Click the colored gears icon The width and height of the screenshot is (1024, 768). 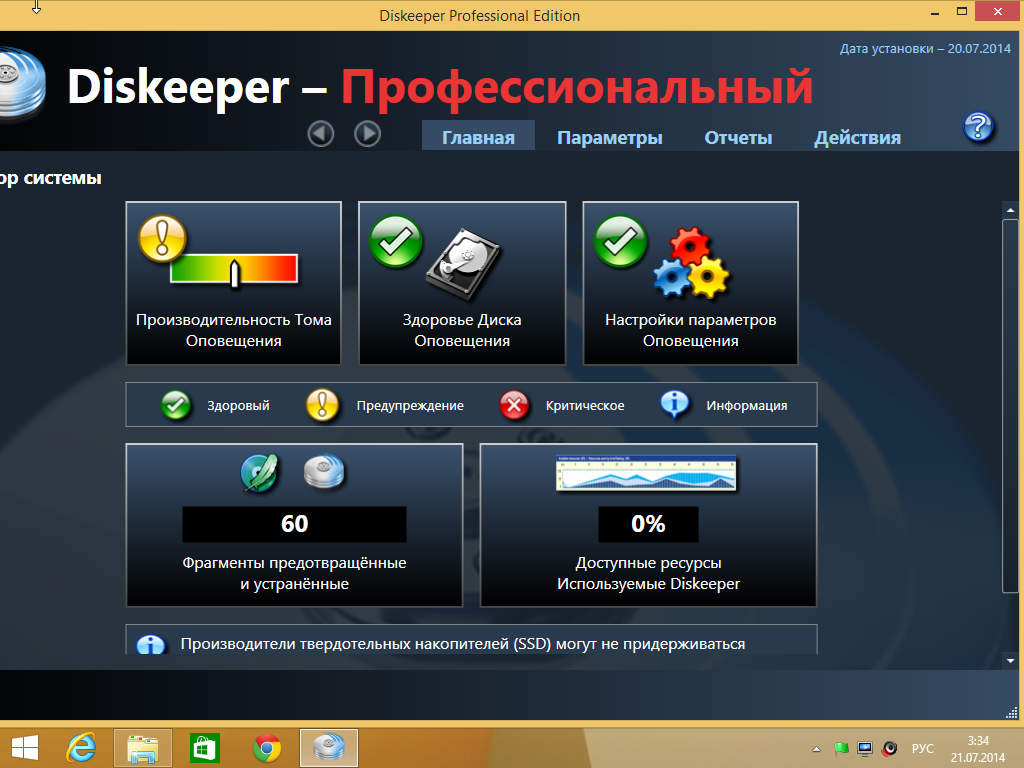(692, 263)
